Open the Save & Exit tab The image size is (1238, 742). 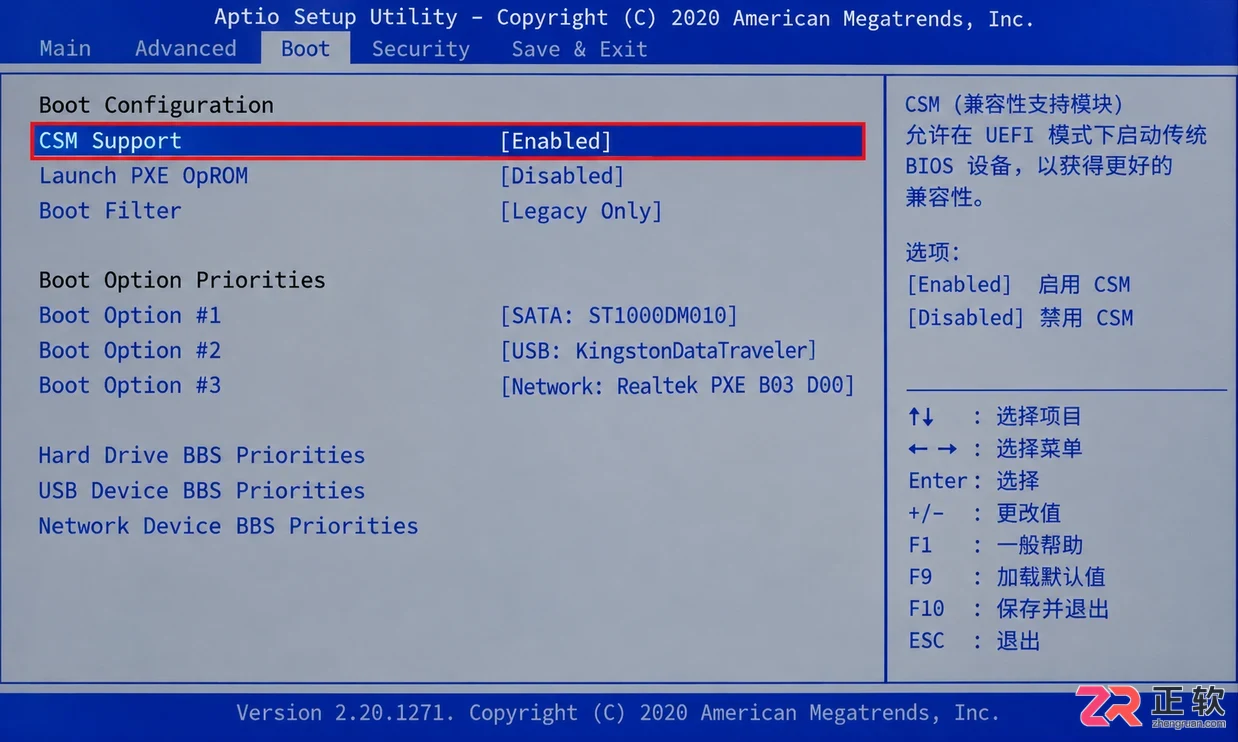(x=579, y=48)
